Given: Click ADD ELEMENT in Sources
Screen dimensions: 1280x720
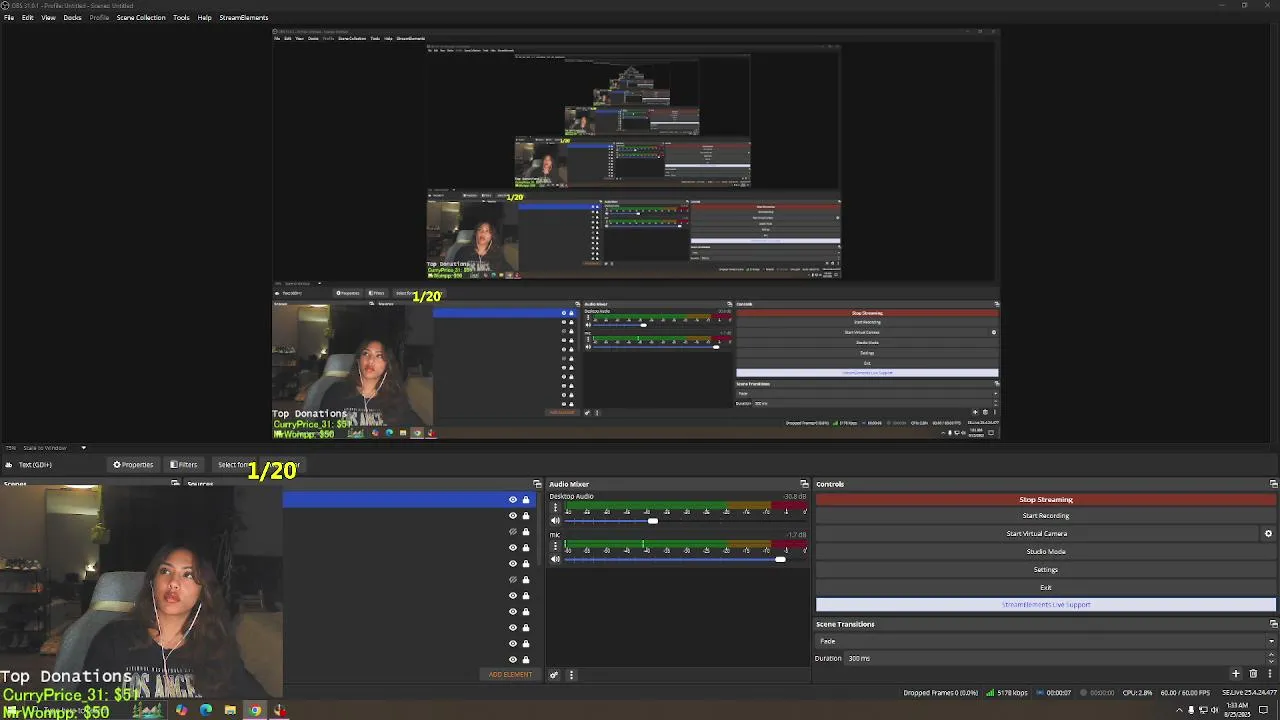Looking at the screenshot, I should (510, 675).
